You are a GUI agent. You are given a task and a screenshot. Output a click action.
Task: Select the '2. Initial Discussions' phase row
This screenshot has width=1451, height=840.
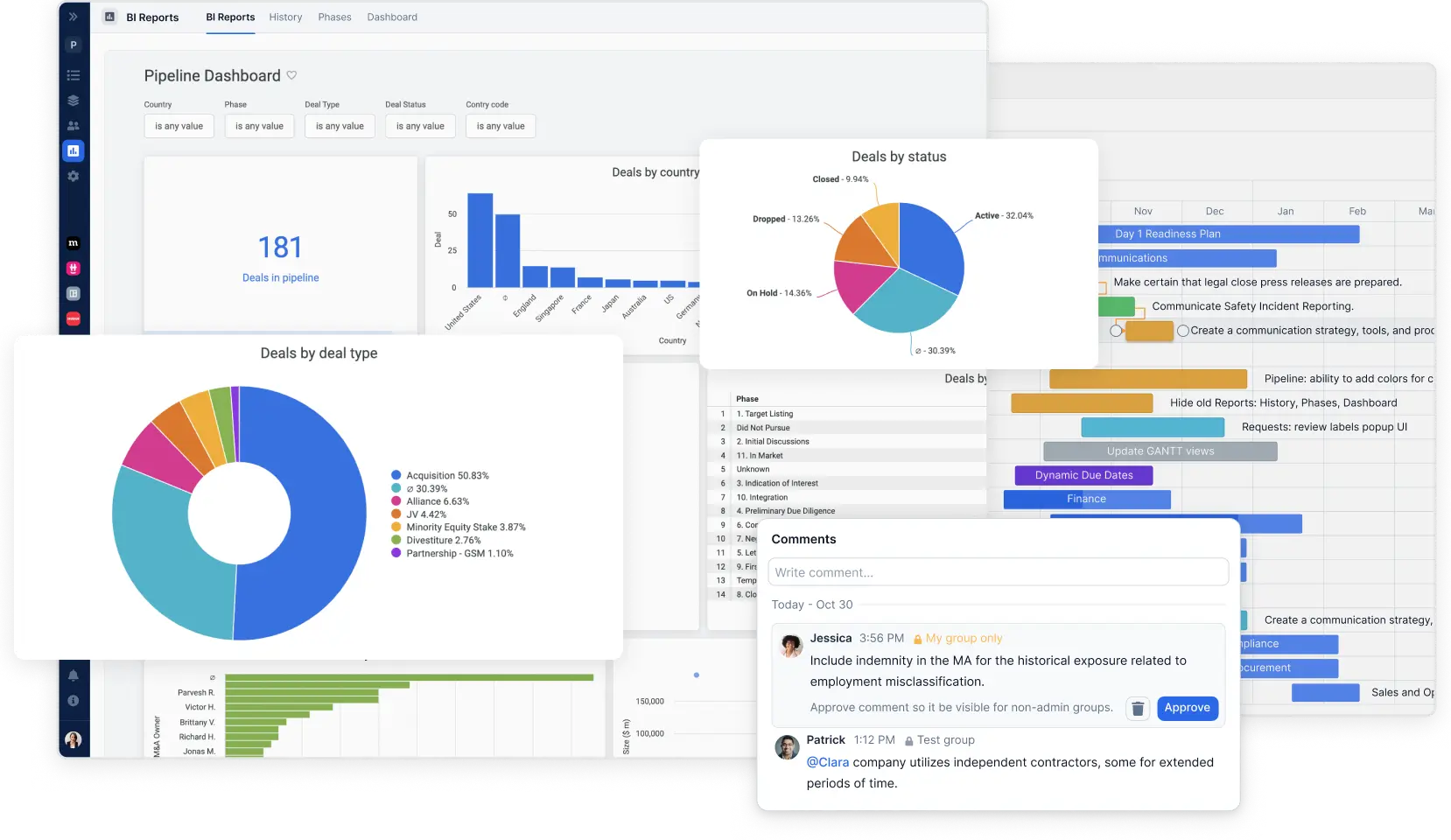click(847, 442)
